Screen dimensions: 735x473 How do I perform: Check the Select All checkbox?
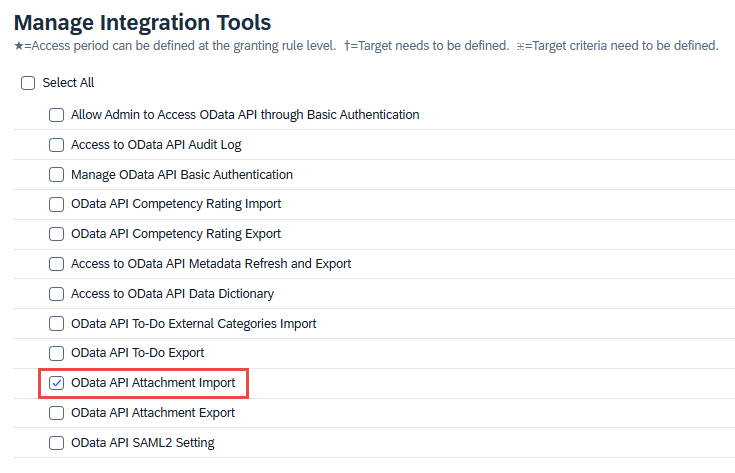coord(28,83)
